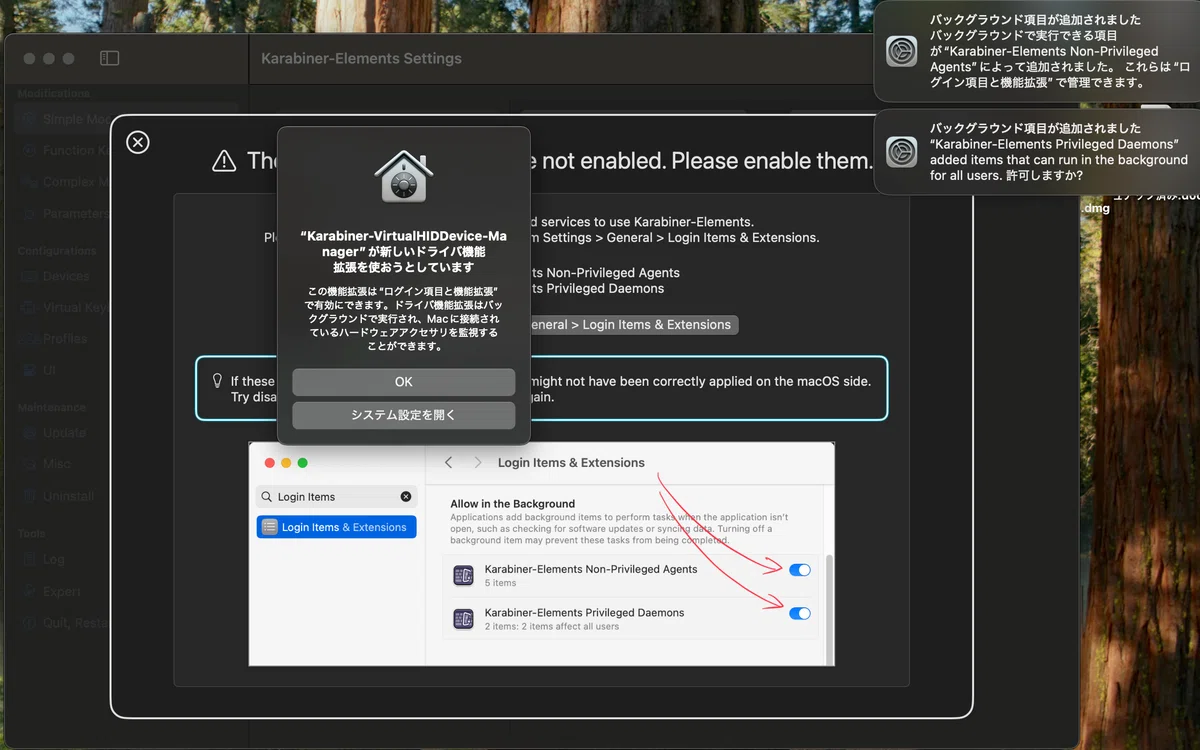Click the Complex Modifications sidebar icon
This screenshot has width=1200, height=750.
coord(28,182)
